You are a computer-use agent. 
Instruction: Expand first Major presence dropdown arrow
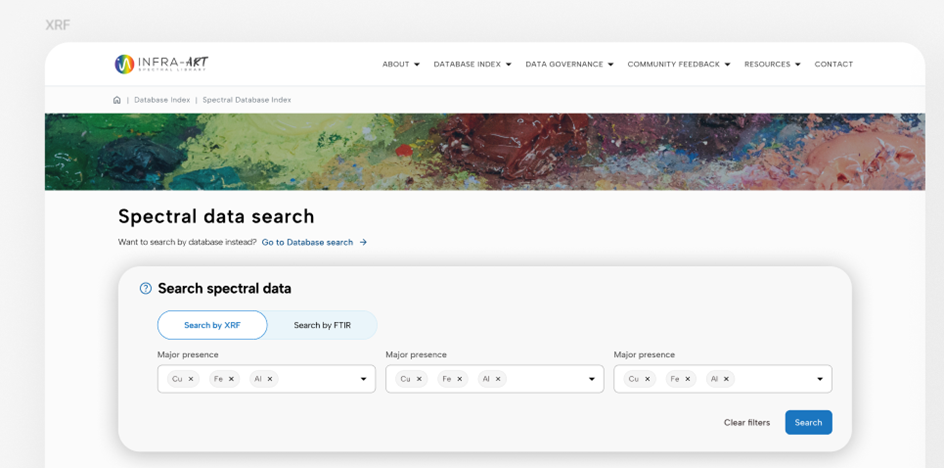(364, 379)
